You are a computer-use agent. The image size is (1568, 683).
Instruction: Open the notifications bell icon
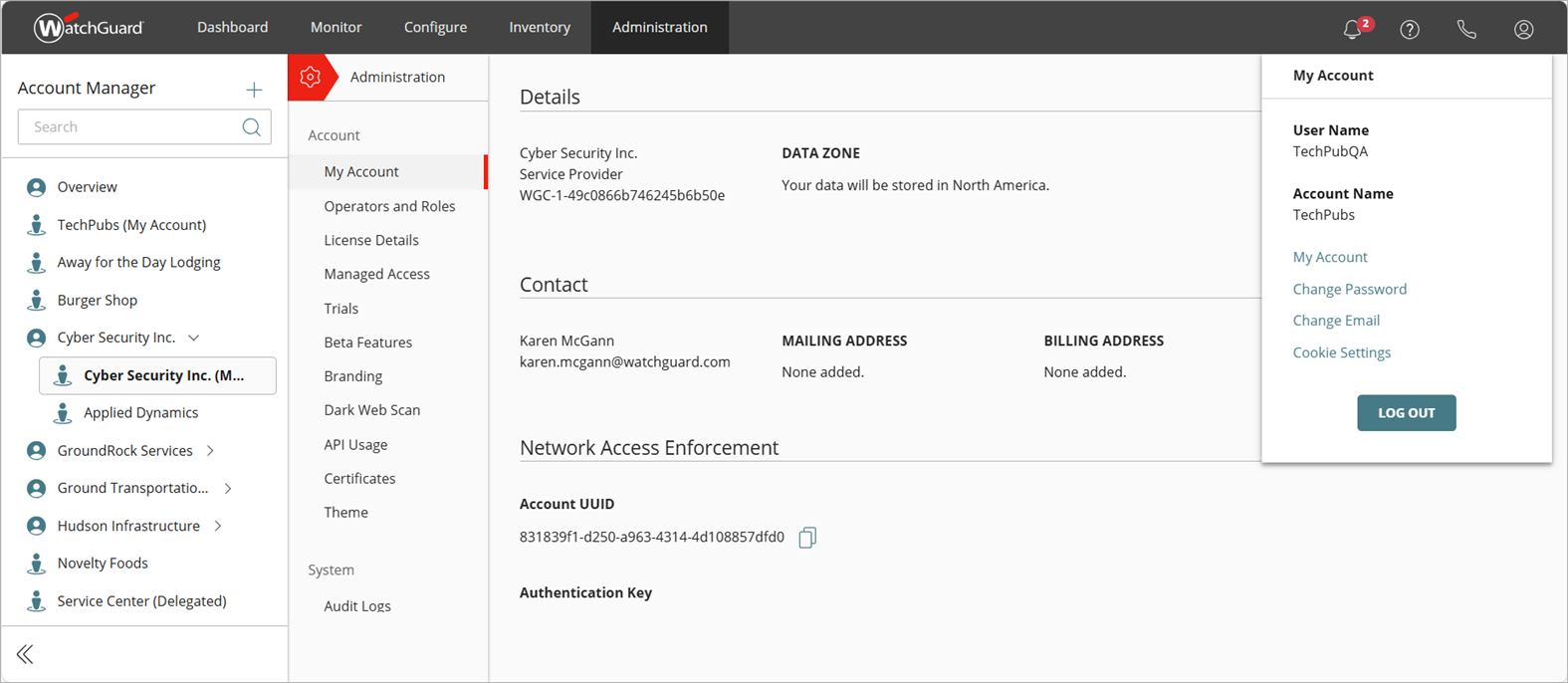pos(1352,29)
